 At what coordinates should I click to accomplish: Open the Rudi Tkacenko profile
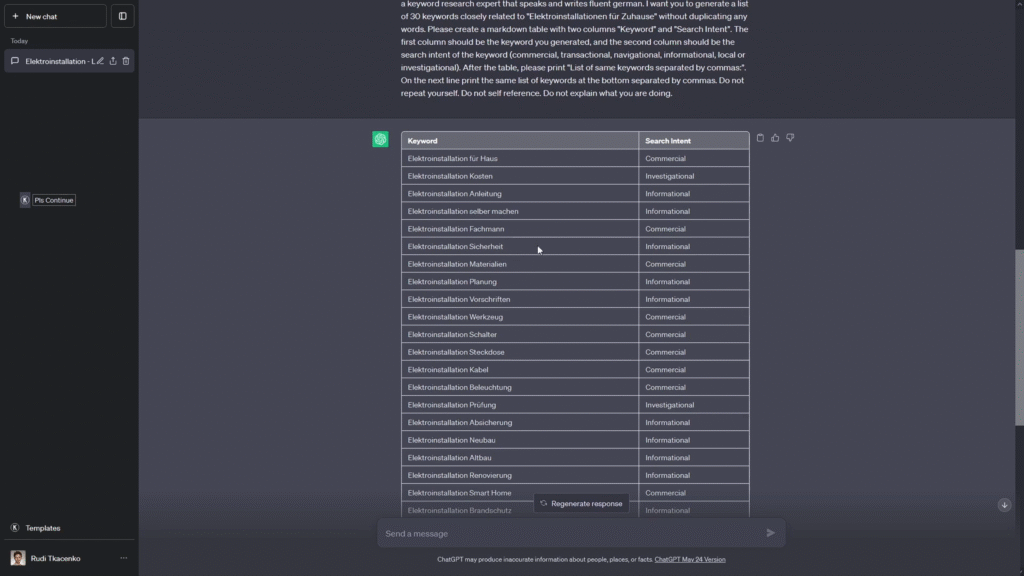click(56, 558)
